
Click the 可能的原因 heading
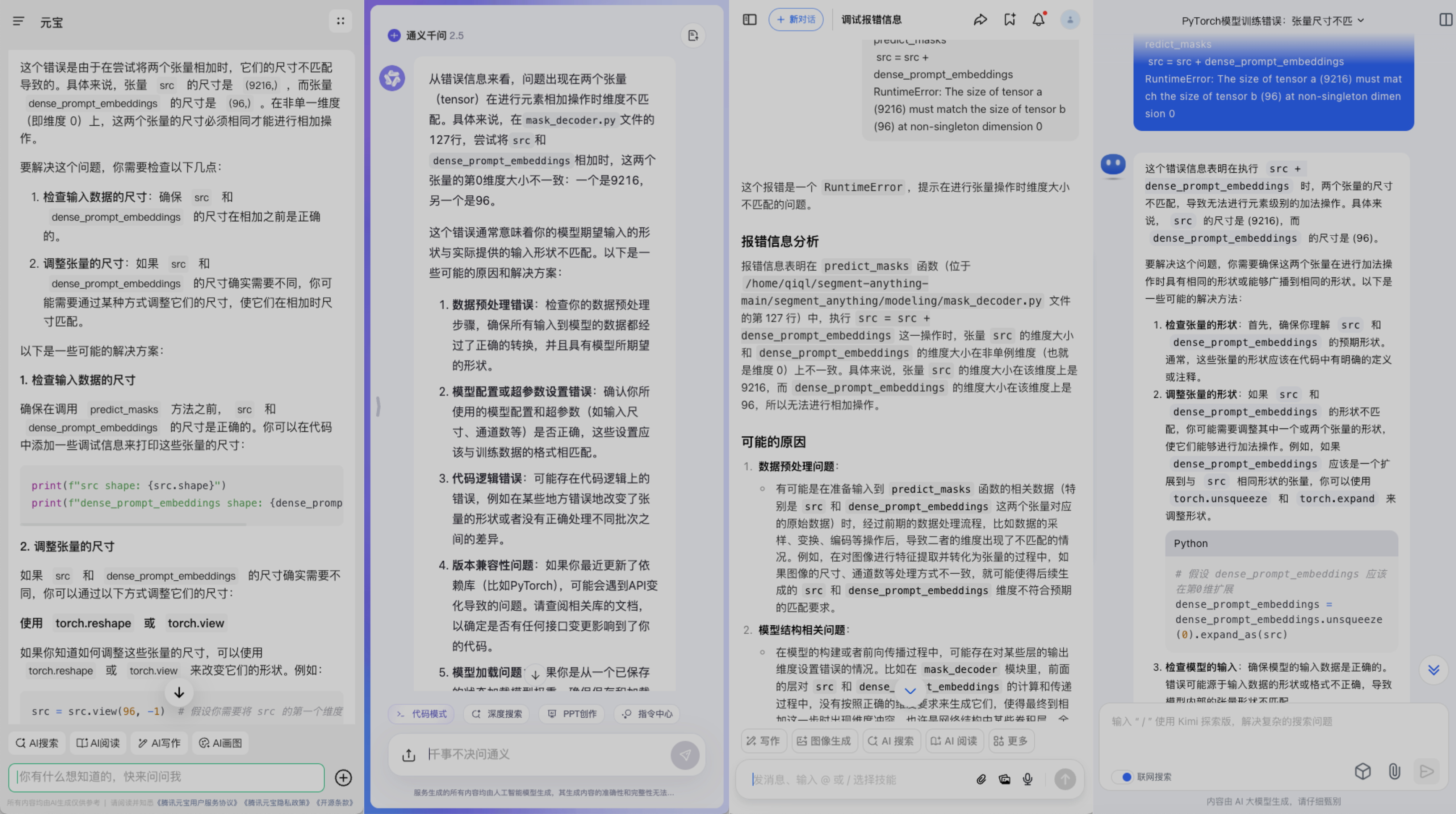[773, 442]
